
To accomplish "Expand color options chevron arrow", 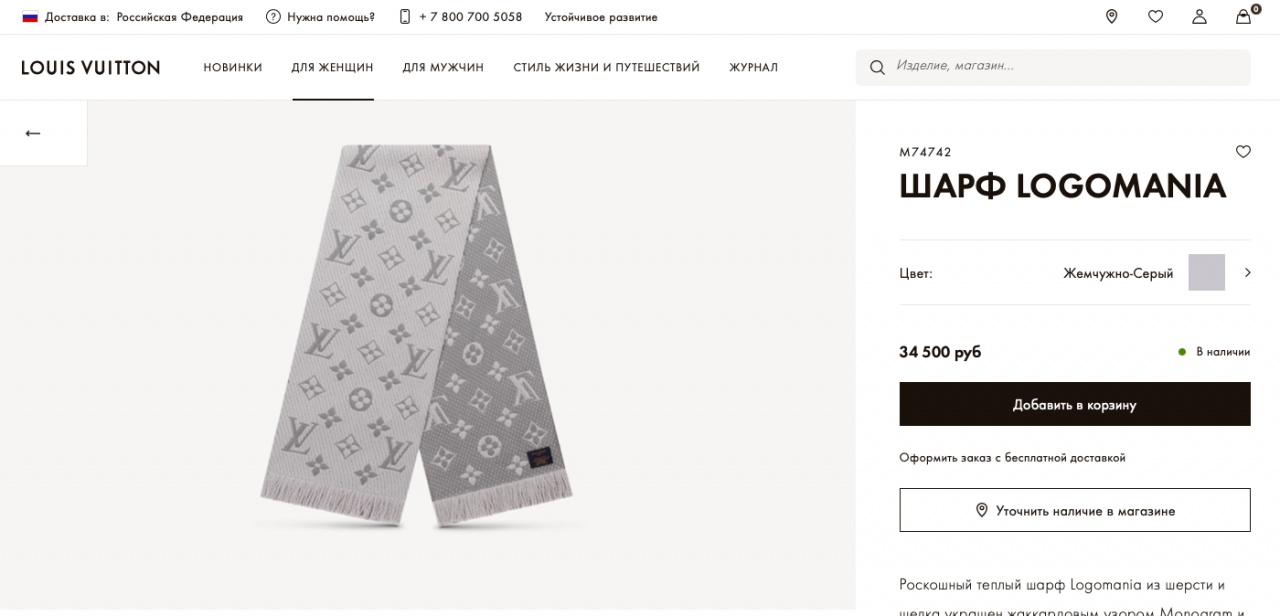I will (x=1247, y=273).
